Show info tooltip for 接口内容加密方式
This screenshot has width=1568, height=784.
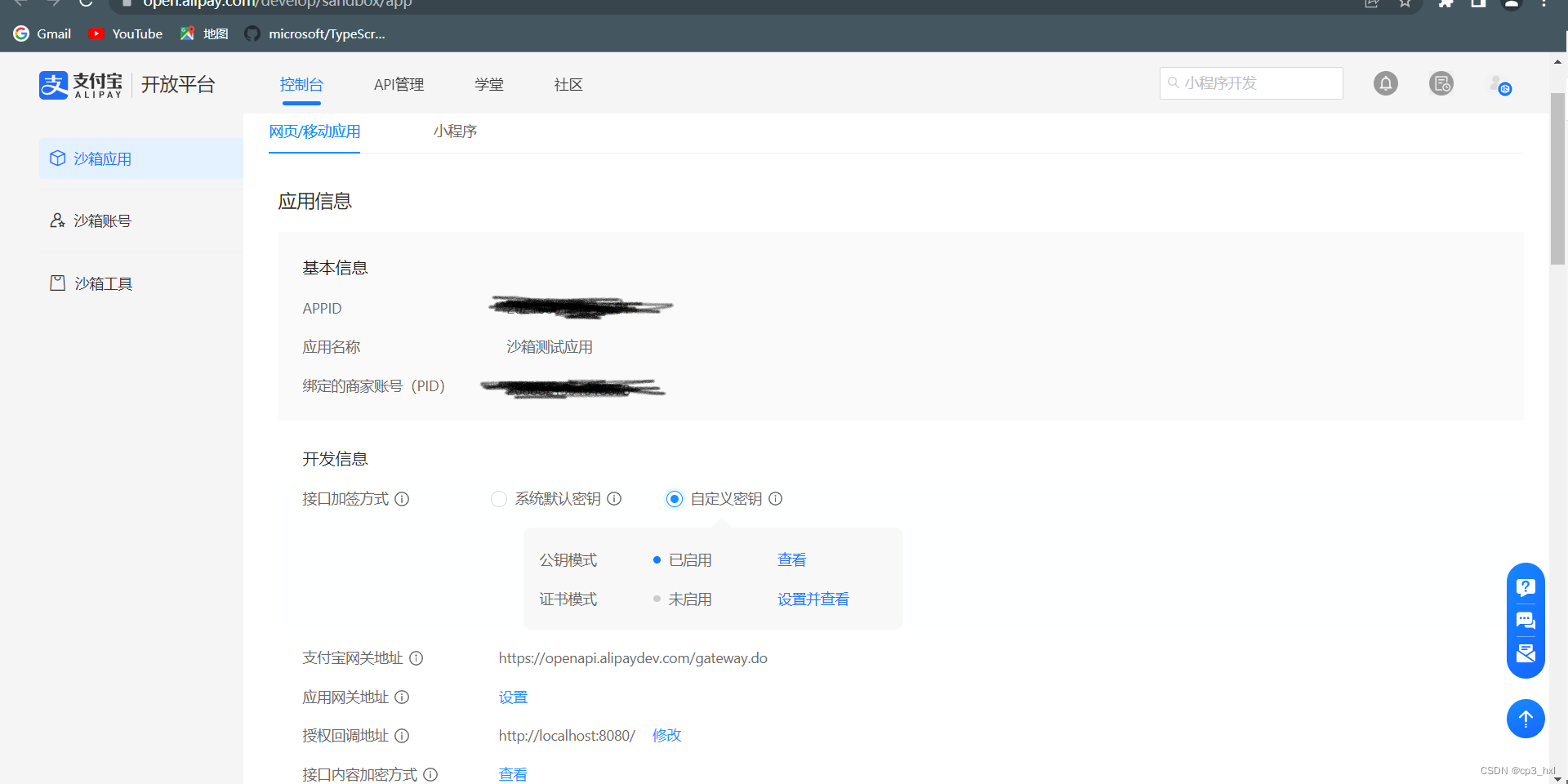tap(430, 774)
